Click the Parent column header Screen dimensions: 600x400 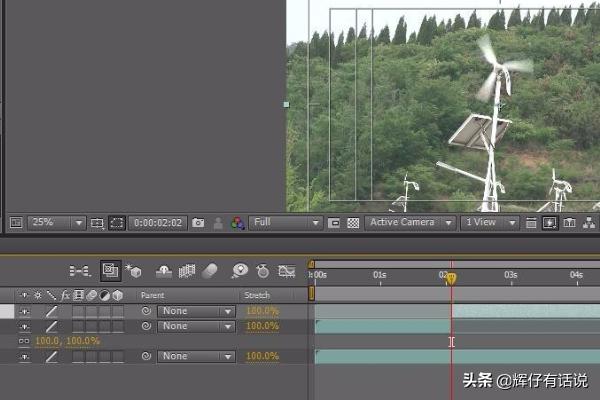[152, 296]
